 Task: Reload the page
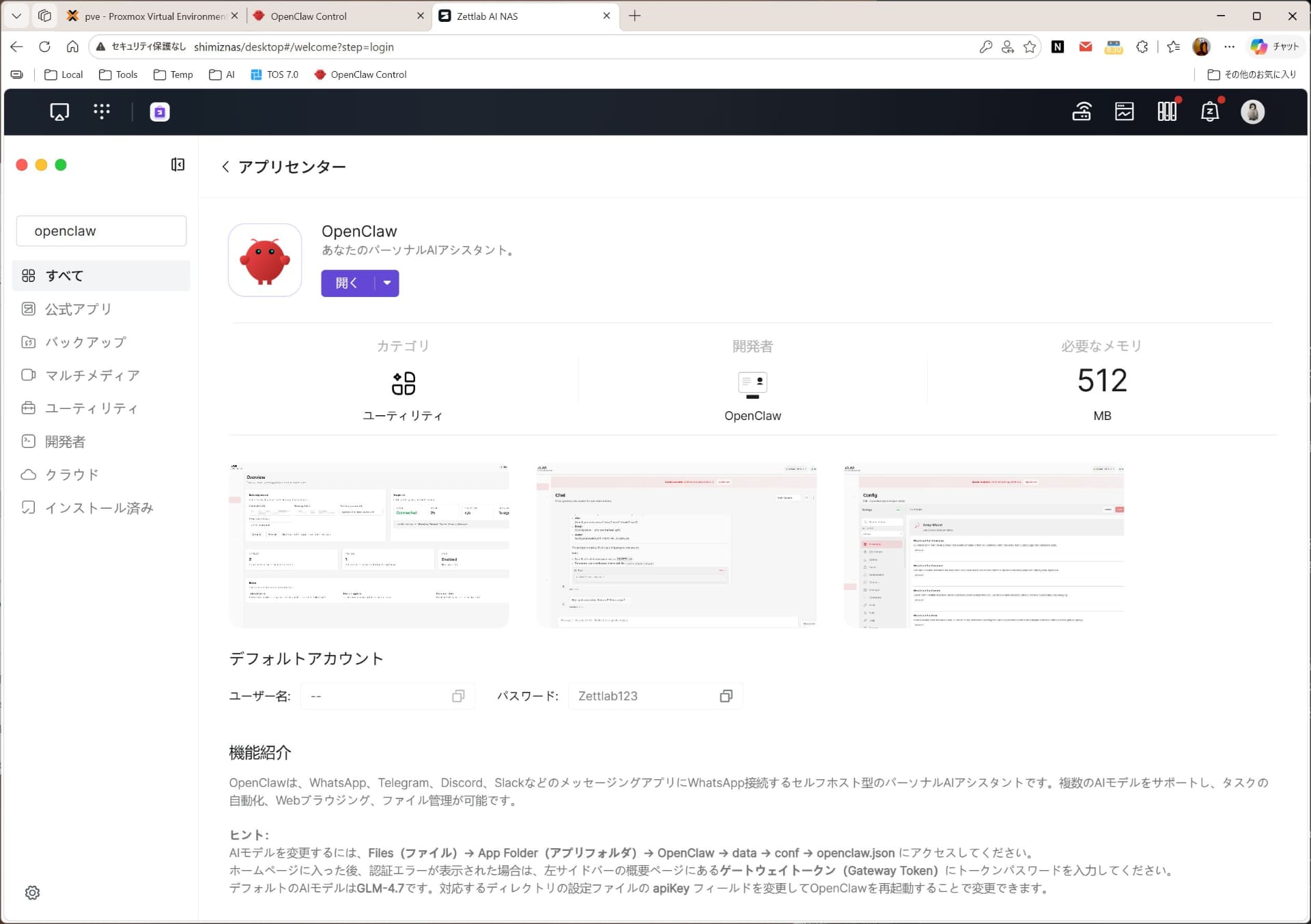pyautogui.click(x=44, y=46)
